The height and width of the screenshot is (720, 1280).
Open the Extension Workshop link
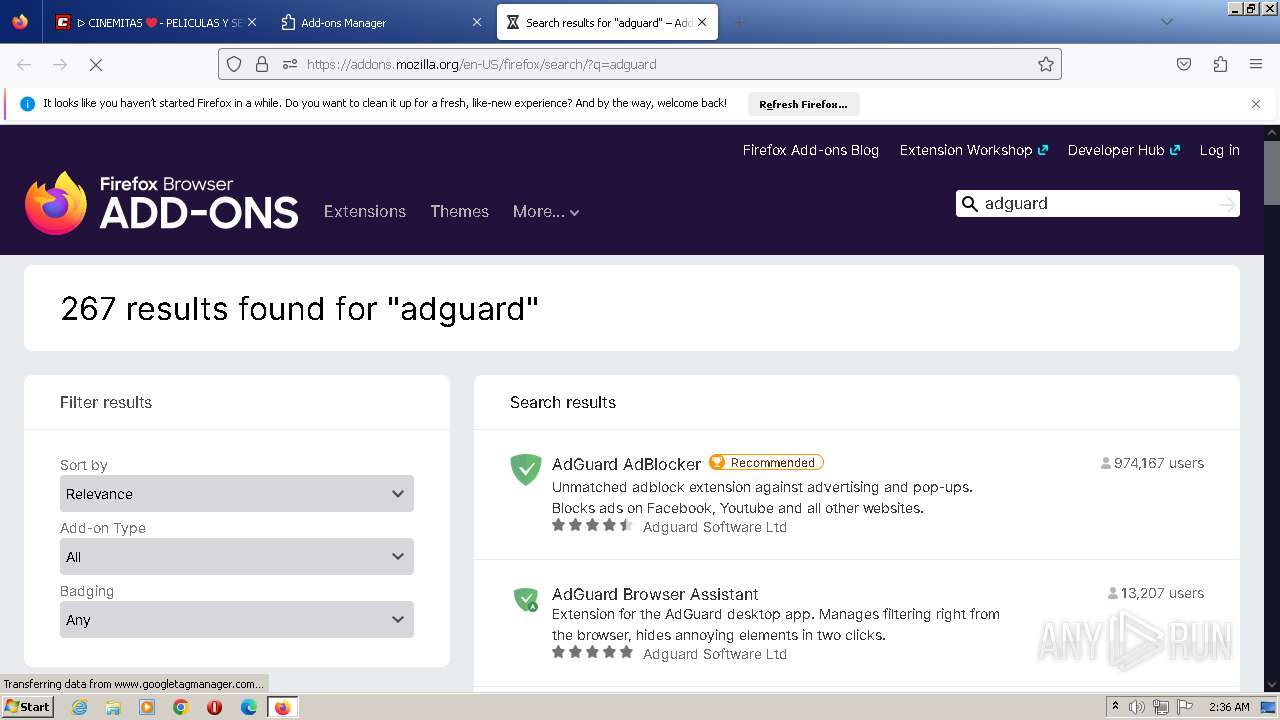[974, 150]
